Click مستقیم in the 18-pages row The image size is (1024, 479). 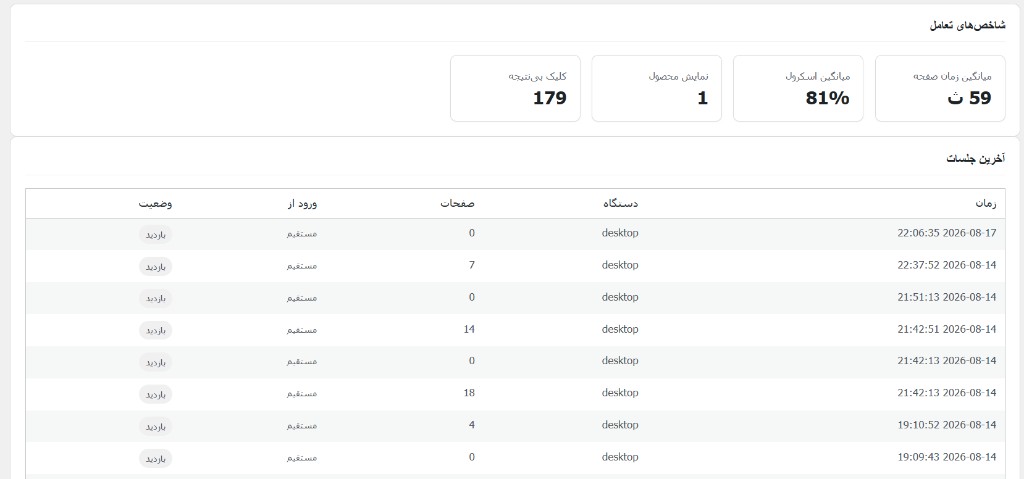[302, 394]
